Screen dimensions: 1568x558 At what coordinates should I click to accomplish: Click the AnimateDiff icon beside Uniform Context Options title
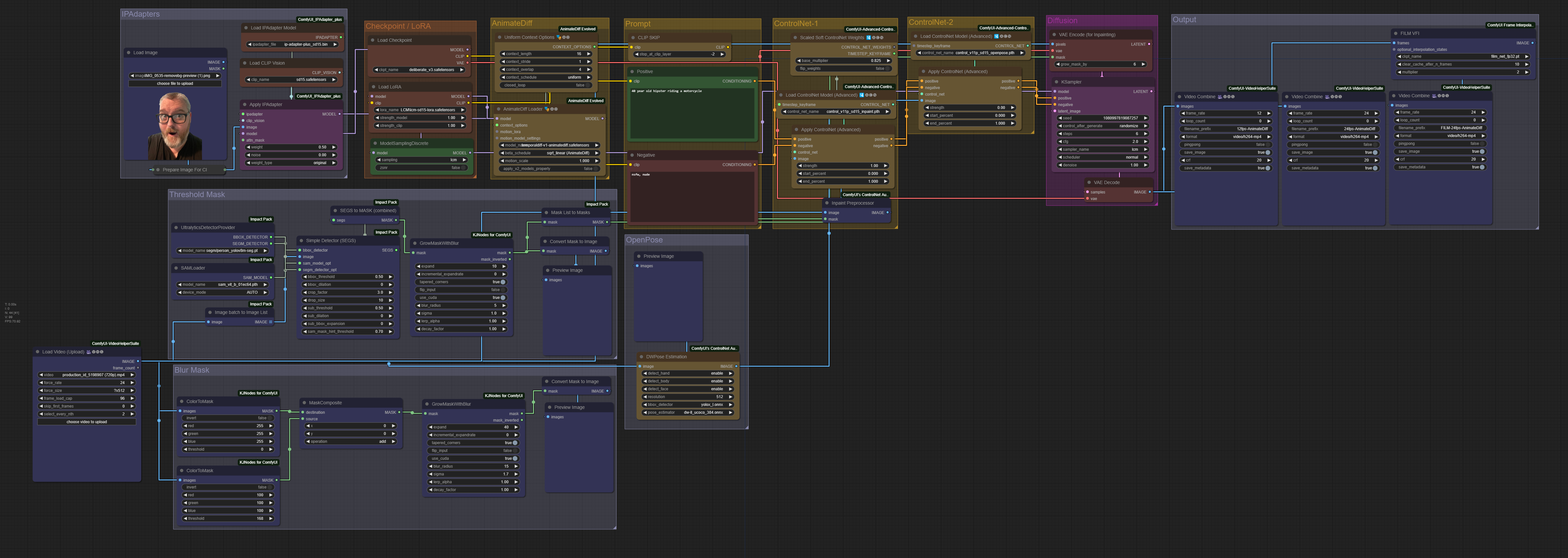click(559, 37)
